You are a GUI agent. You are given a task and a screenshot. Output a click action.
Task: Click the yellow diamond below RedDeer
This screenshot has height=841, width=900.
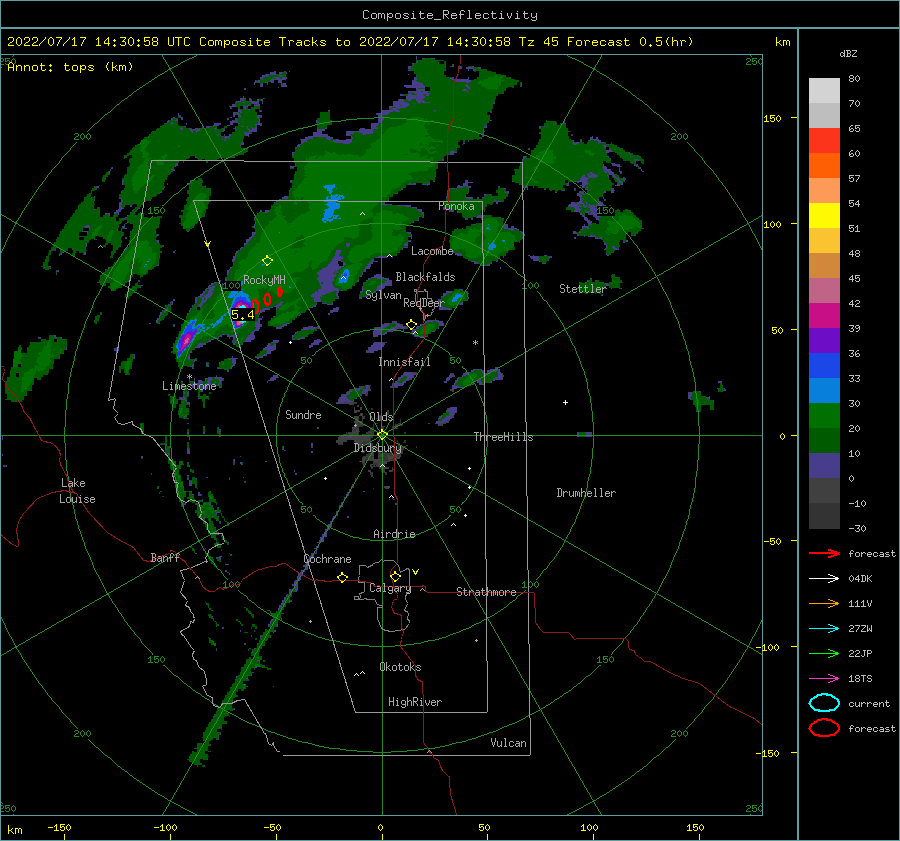pyautogui.click(x=412, y=324)
